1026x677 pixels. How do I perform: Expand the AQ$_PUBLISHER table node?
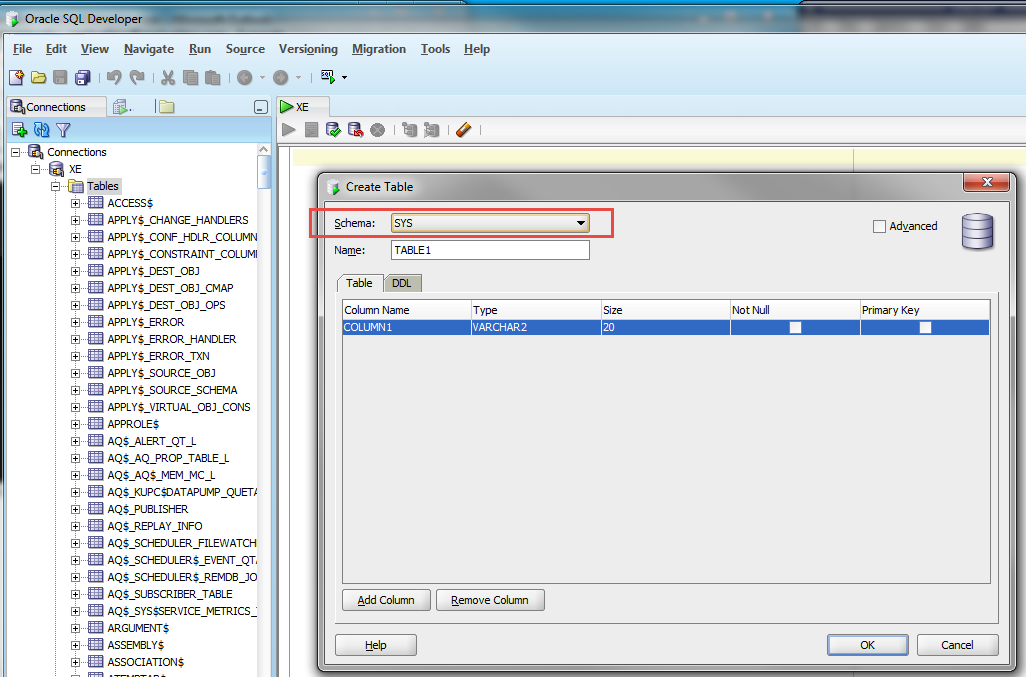(75, 510)
